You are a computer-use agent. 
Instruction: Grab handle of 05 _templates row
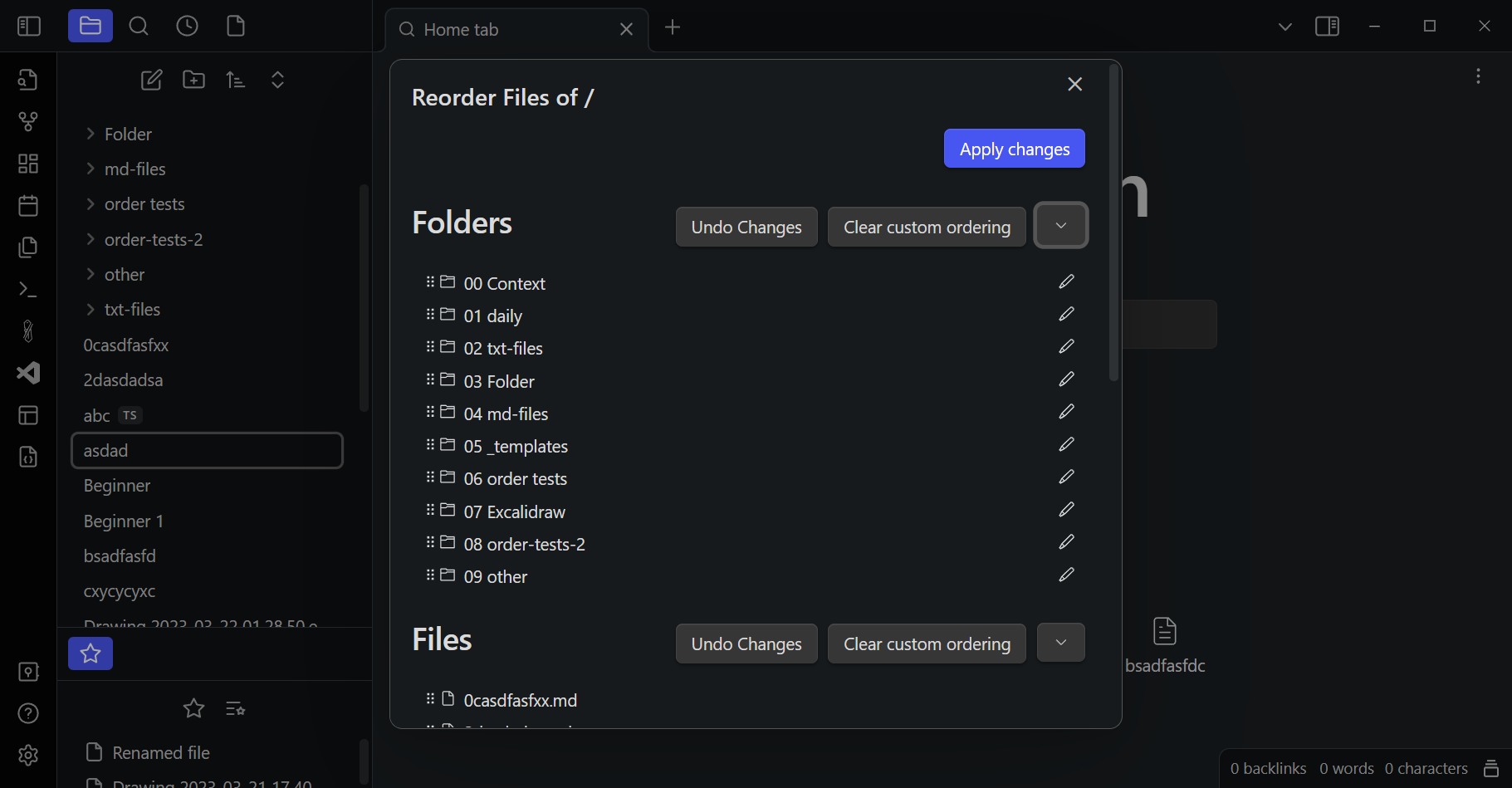pos(430,445)
